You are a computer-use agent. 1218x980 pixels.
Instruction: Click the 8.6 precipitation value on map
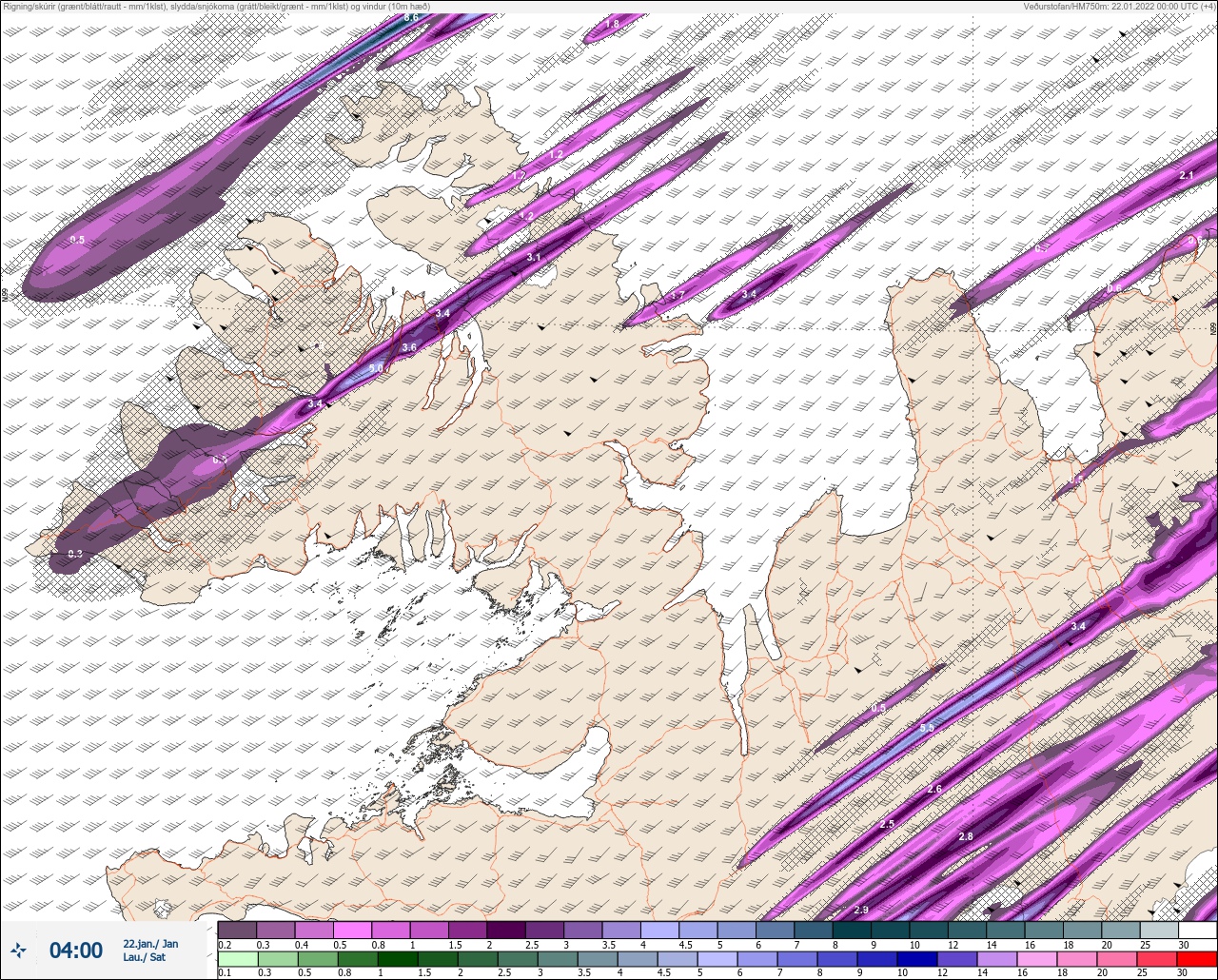pos(411,18)
